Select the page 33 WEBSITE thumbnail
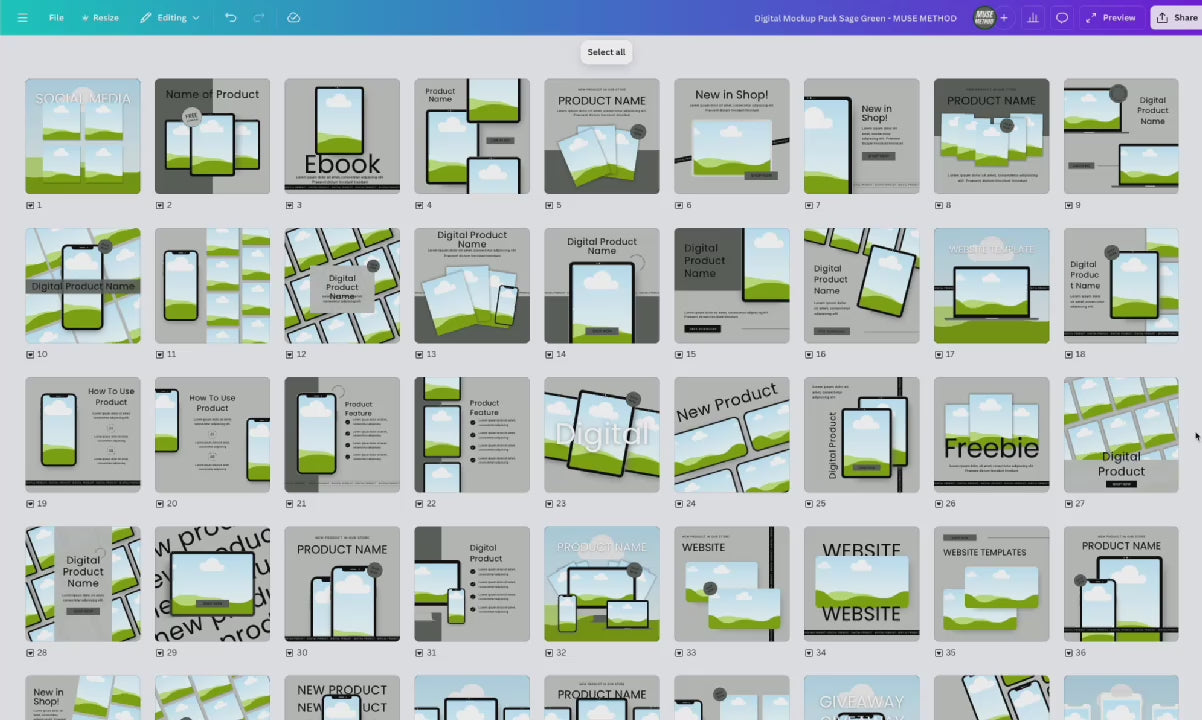 tap(732, 584)
